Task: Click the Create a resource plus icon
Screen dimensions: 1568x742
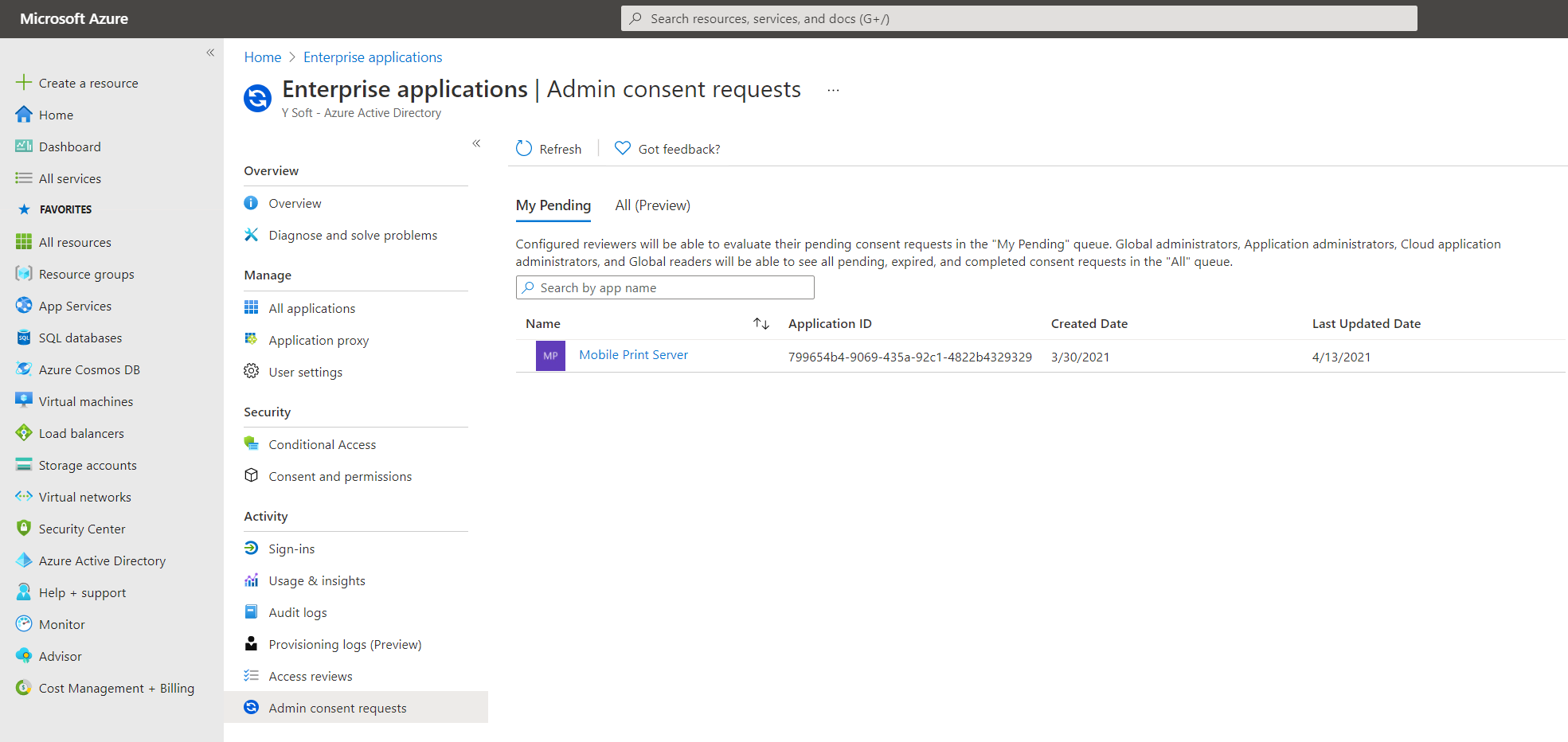Action: click(x=24, y=83)
